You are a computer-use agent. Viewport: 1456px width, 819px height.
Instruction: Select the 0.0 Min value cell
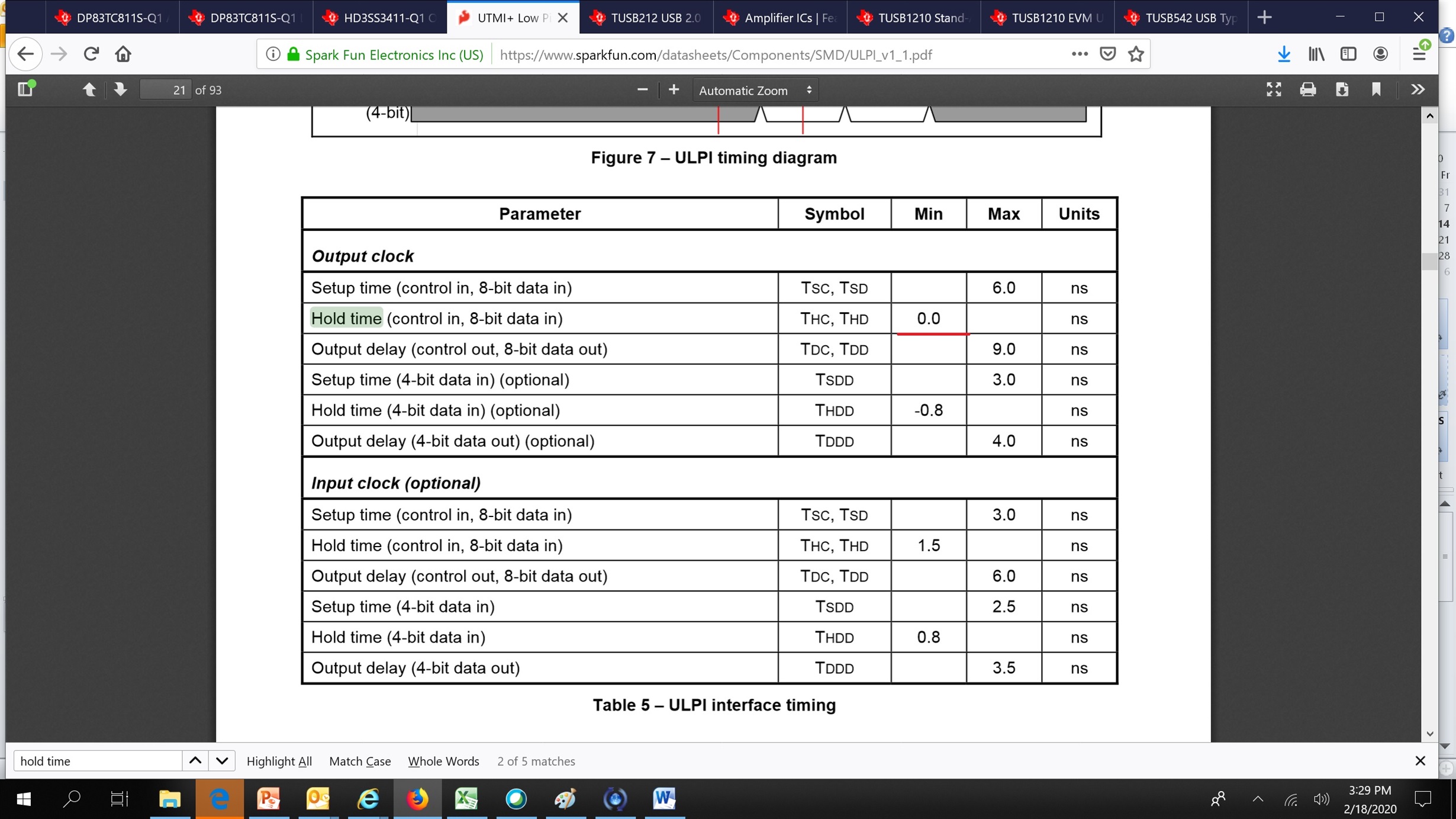coord(928,319)
